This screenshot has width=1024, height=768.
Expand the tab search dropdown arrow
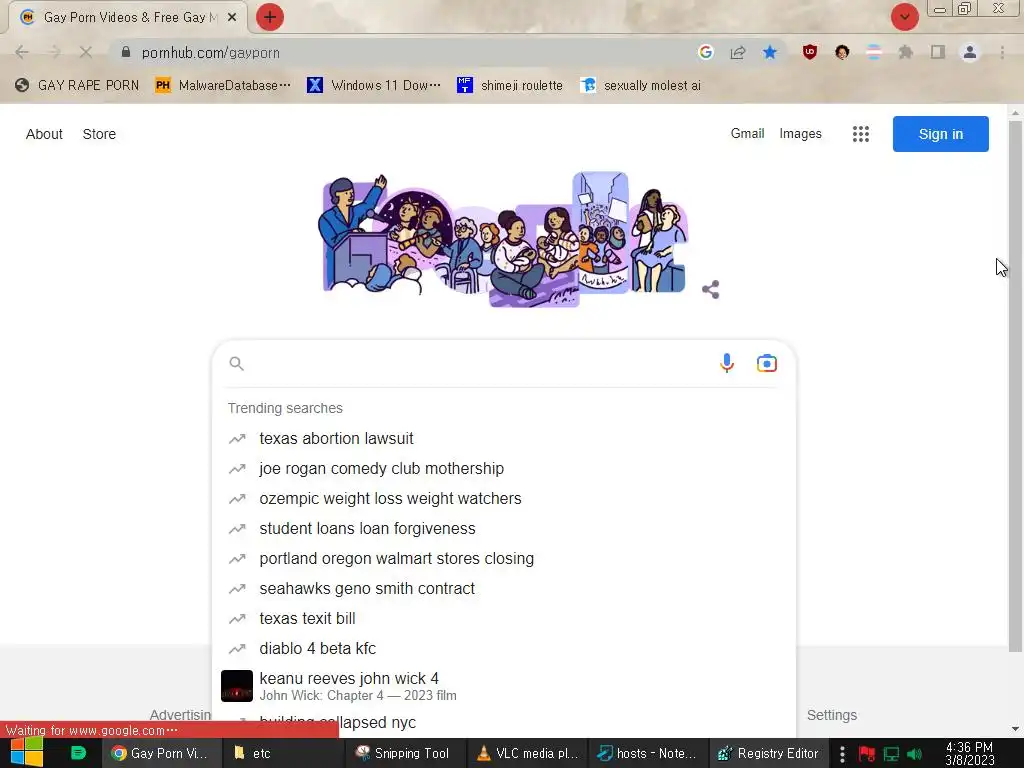[x=904, y=17]
